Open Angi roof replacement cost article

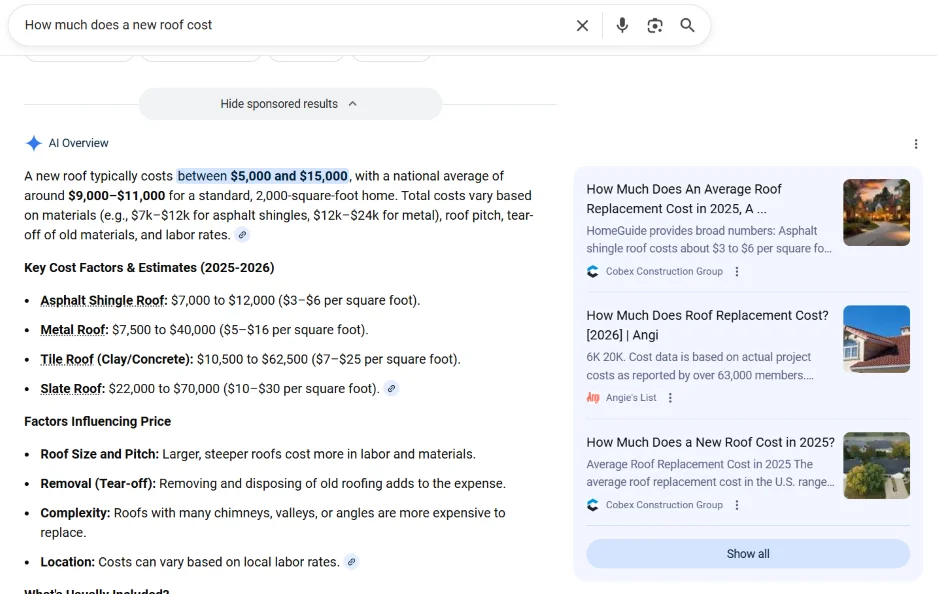pos(707,325)
